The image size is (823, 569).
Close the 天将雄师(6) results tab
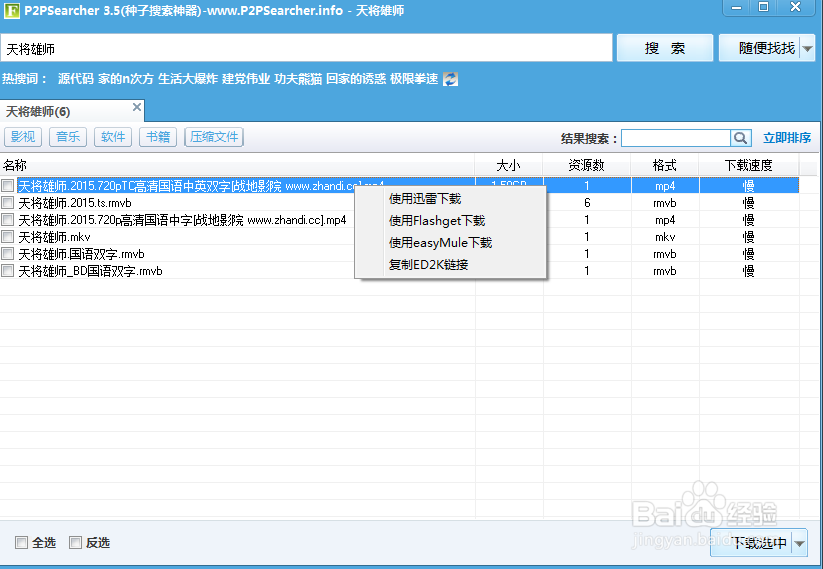coord(136,107)
